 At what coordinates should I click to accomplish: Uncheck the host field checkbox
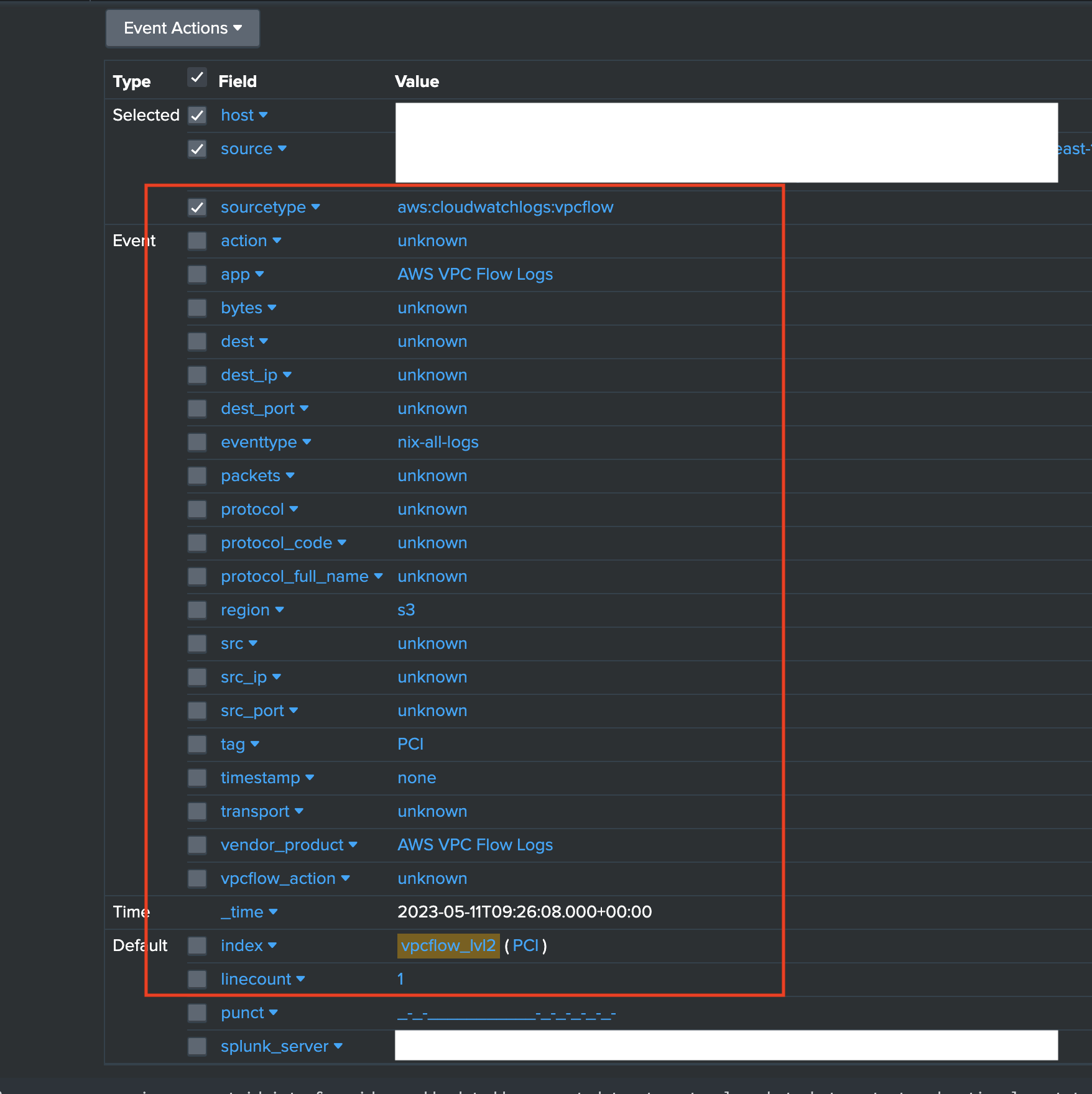(197, 116)
